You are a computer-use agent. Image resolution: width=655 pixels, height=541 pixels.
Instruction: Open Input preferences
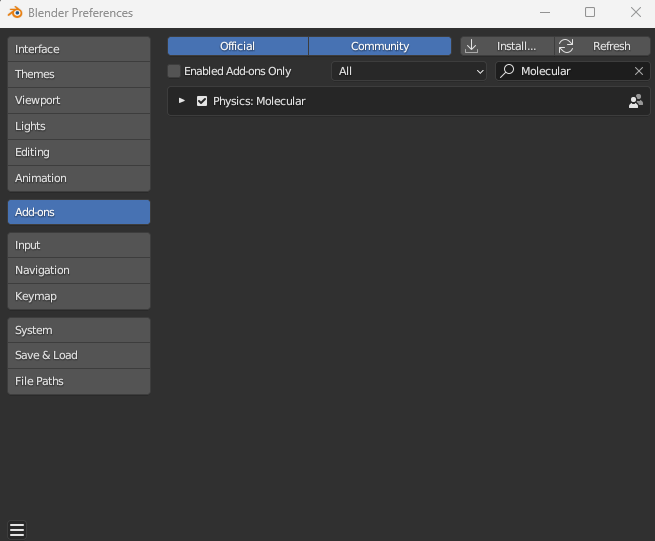click(79, 245)
